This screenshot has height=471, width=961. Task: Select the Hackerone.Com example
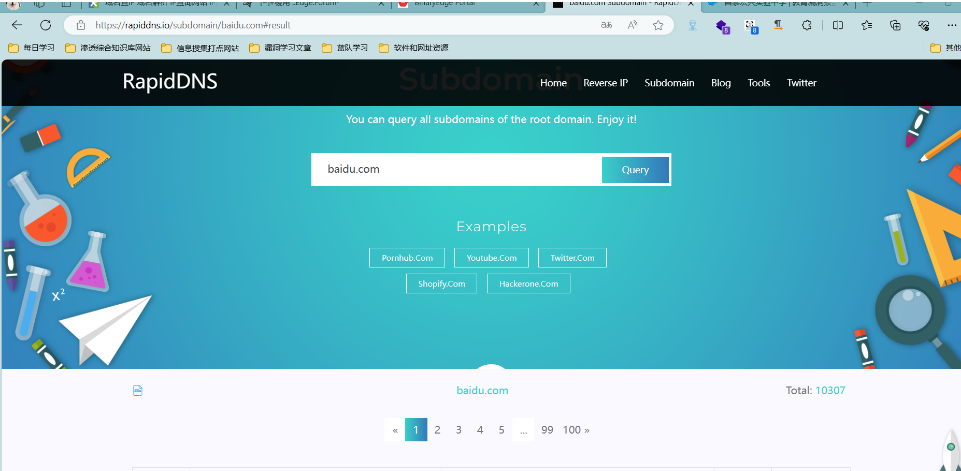click(x=528, y=284)
